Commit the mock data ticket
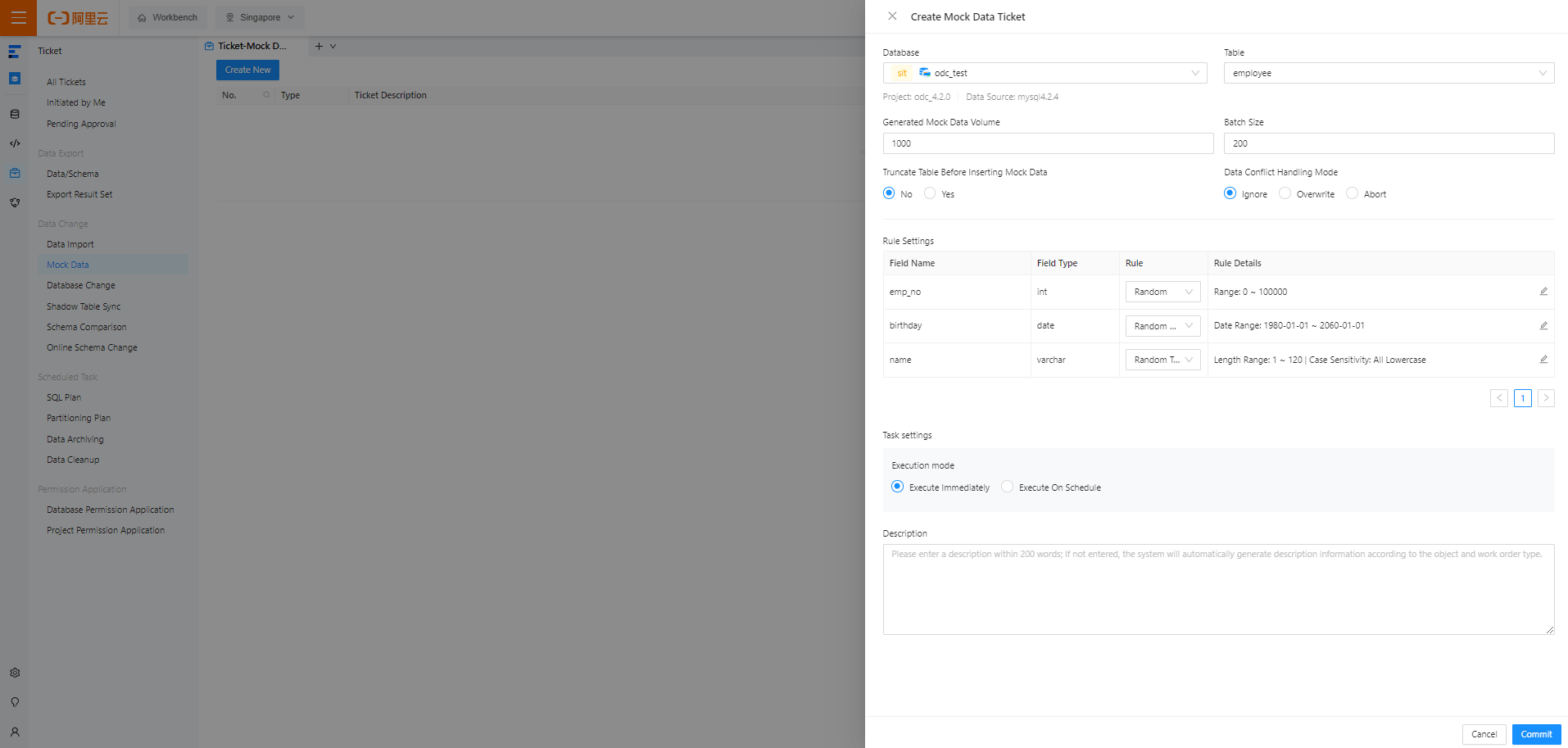This screenshot has height=748, width=1568. point(1536,734)
